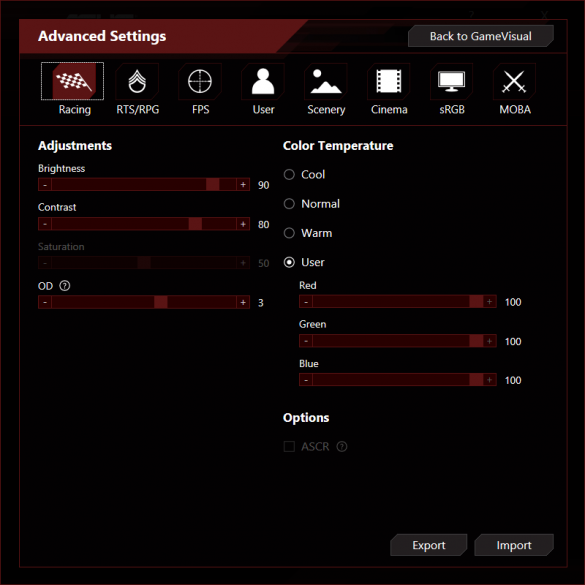Choose the Warm color temperature radio button
The width and height of the screenshot is (585, 585).
[x=289, y=233]
